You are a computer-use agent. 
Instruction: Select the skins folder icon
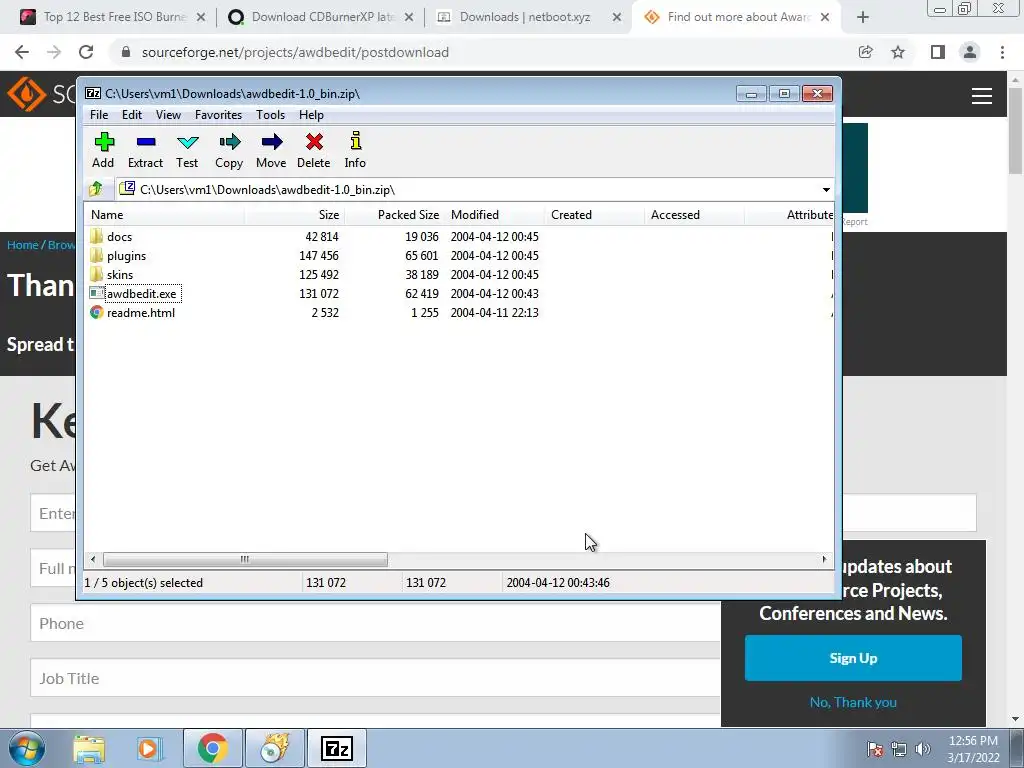click(97, 274)
